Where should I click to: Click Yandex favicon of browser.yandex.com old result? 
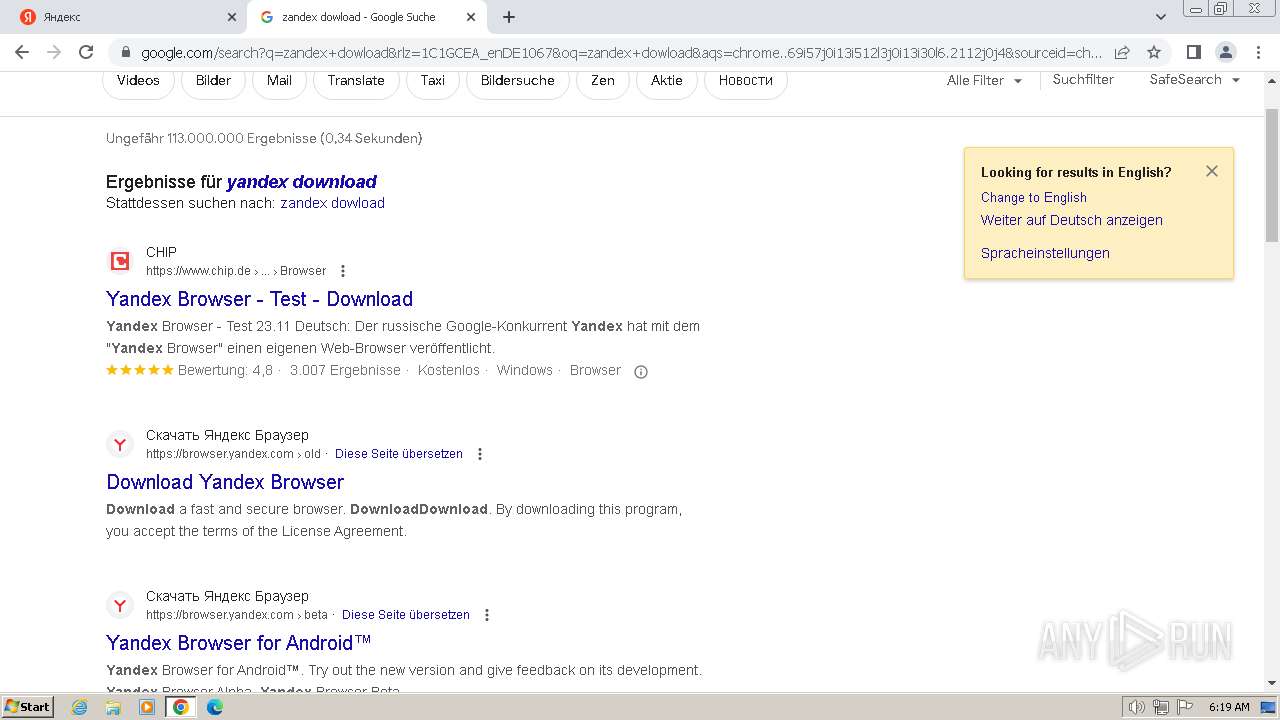pyautogui.click(x=120, y=444)
